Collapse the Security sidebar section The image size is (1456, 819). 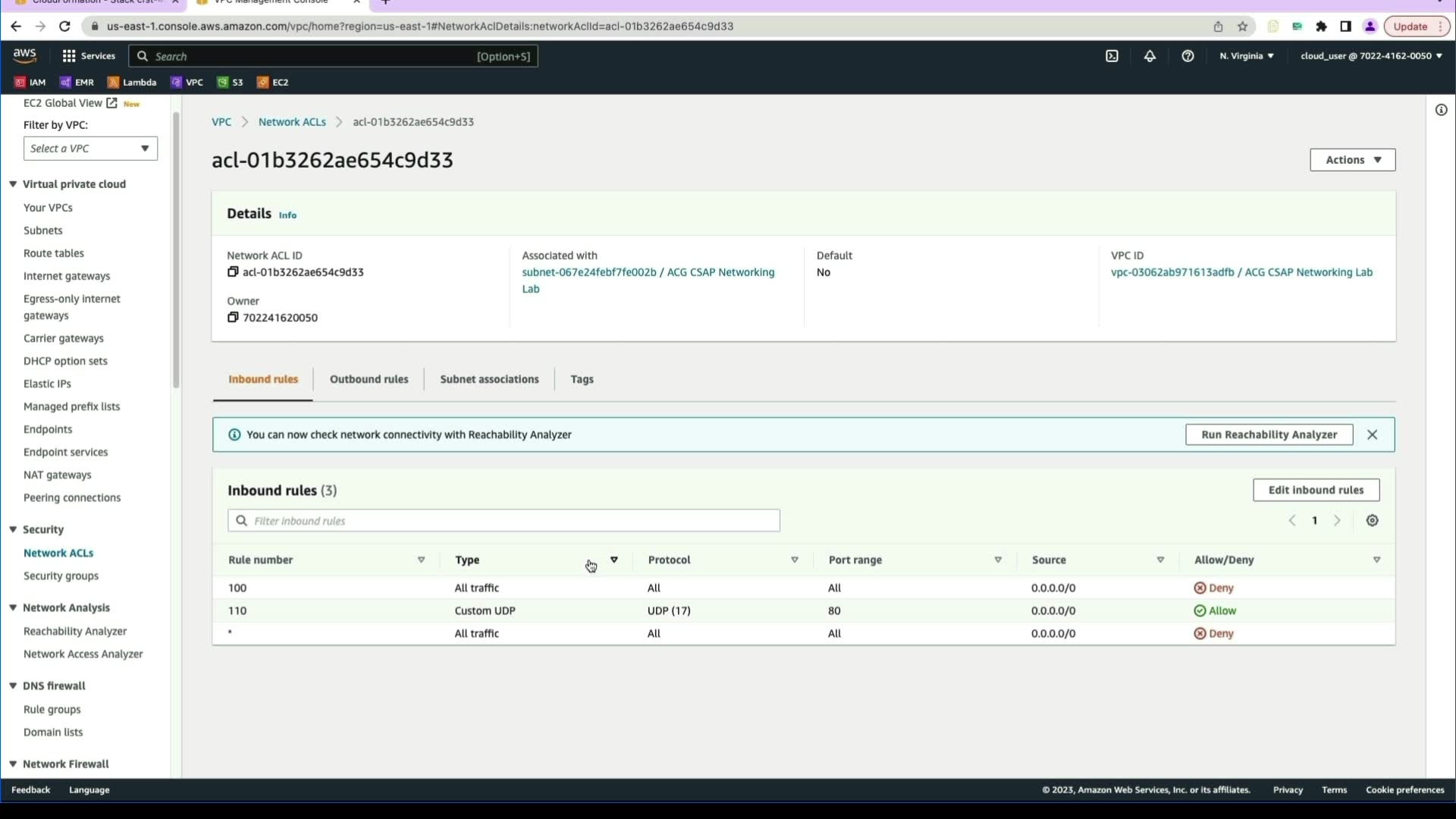click(13, 529)
